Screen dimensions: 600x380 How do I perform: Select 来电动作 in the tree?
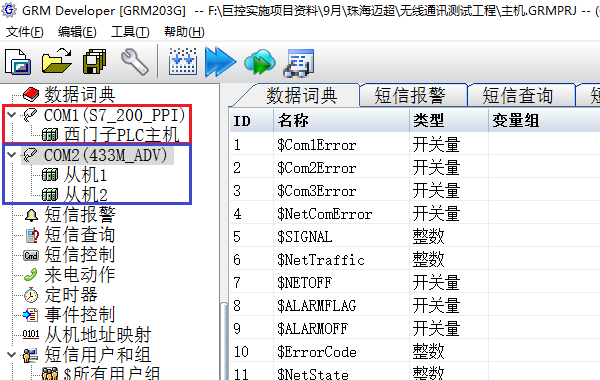80,275
